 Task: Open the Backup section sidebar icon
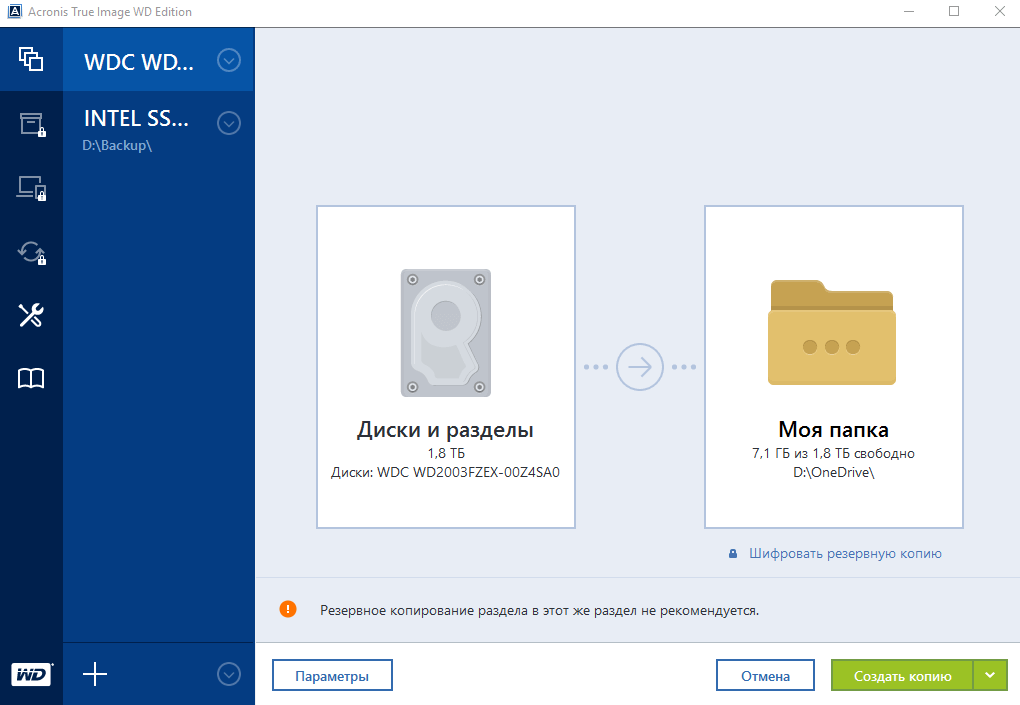click(31, 59)
